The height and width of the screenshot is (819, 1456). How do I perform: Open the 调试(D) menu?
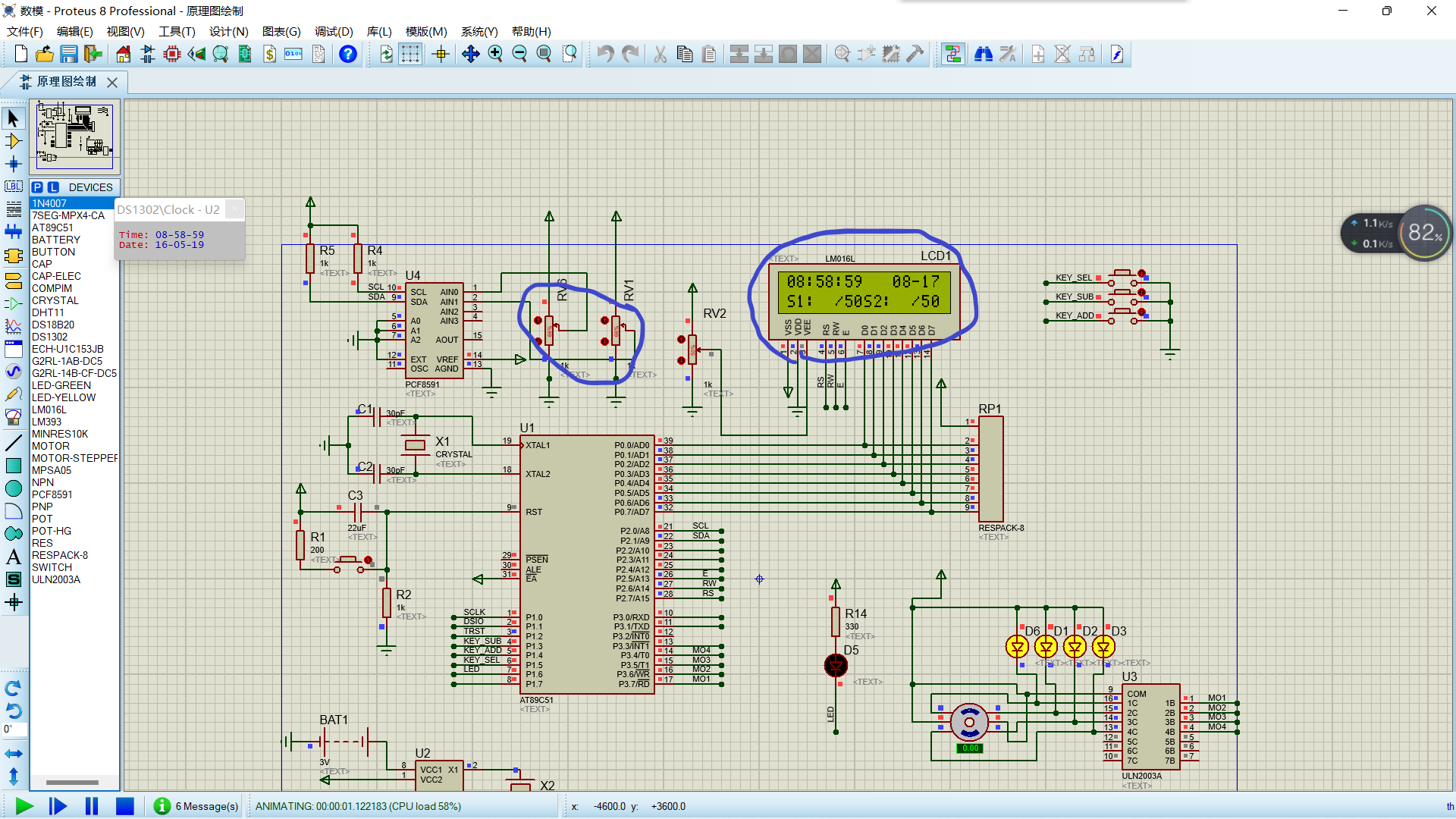[x=334, y=31]
